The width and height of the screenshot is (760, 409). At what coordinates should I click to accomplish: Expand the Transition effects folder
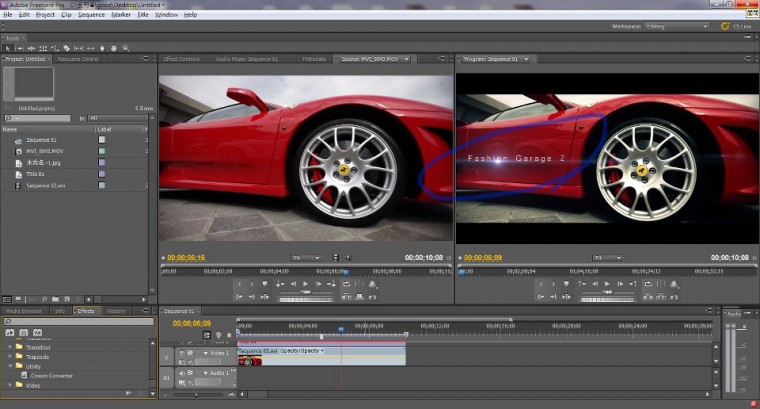click(10, 347)
